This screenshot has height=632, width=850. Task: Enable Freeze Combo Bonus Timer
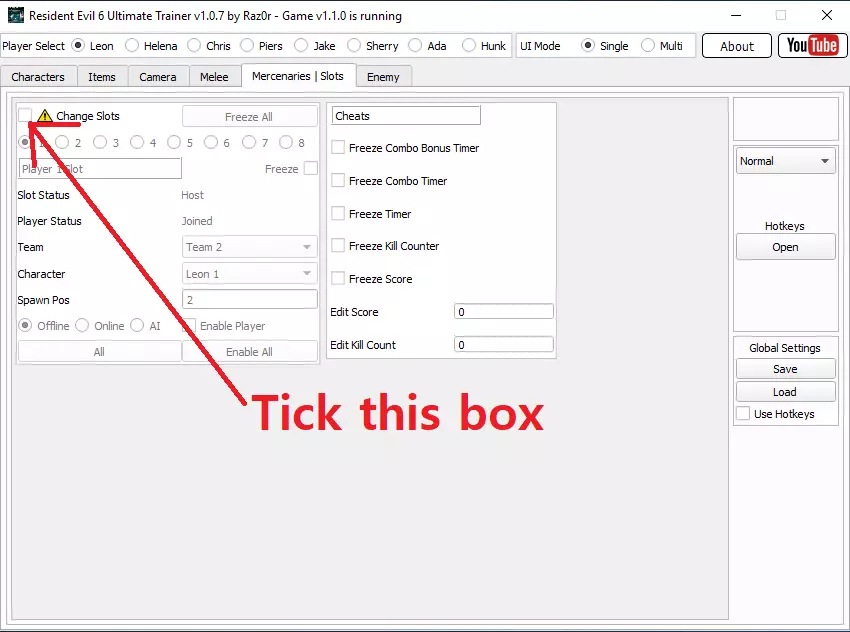pyautogui.click(x=338, y=147)
